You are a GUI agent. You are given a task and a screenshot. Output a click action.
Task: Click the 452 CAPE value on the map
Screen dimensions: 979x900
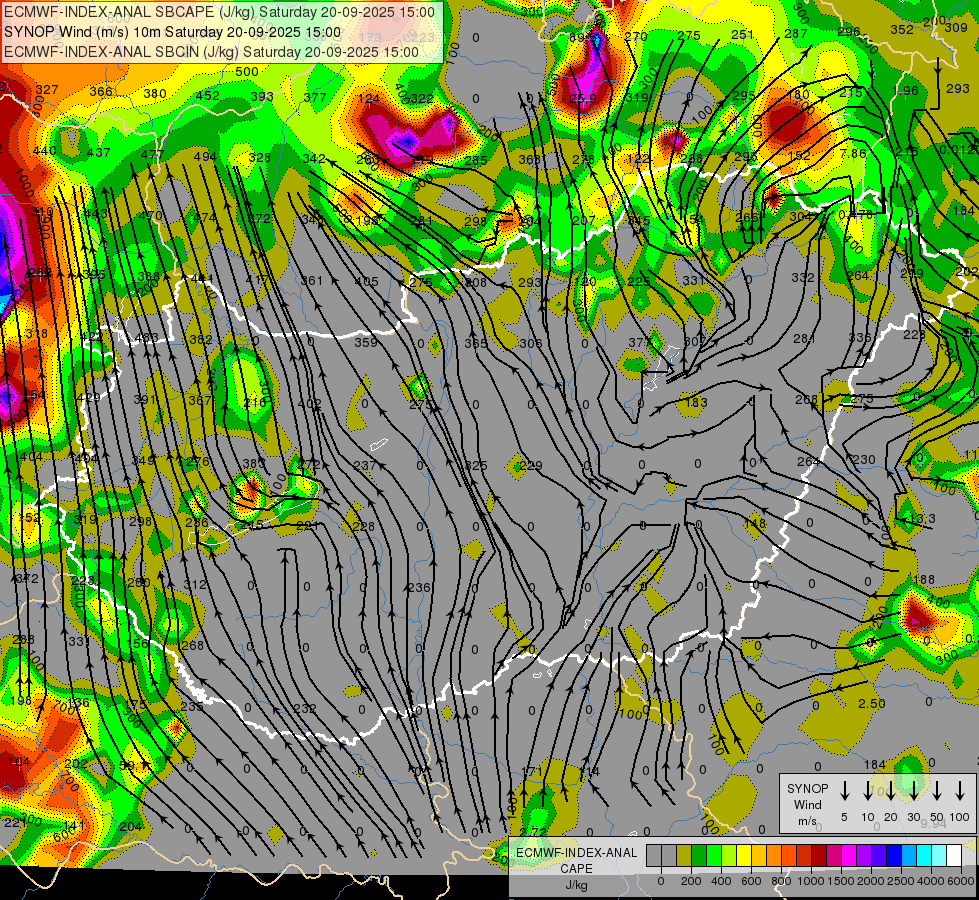click(x=207, y=96)
